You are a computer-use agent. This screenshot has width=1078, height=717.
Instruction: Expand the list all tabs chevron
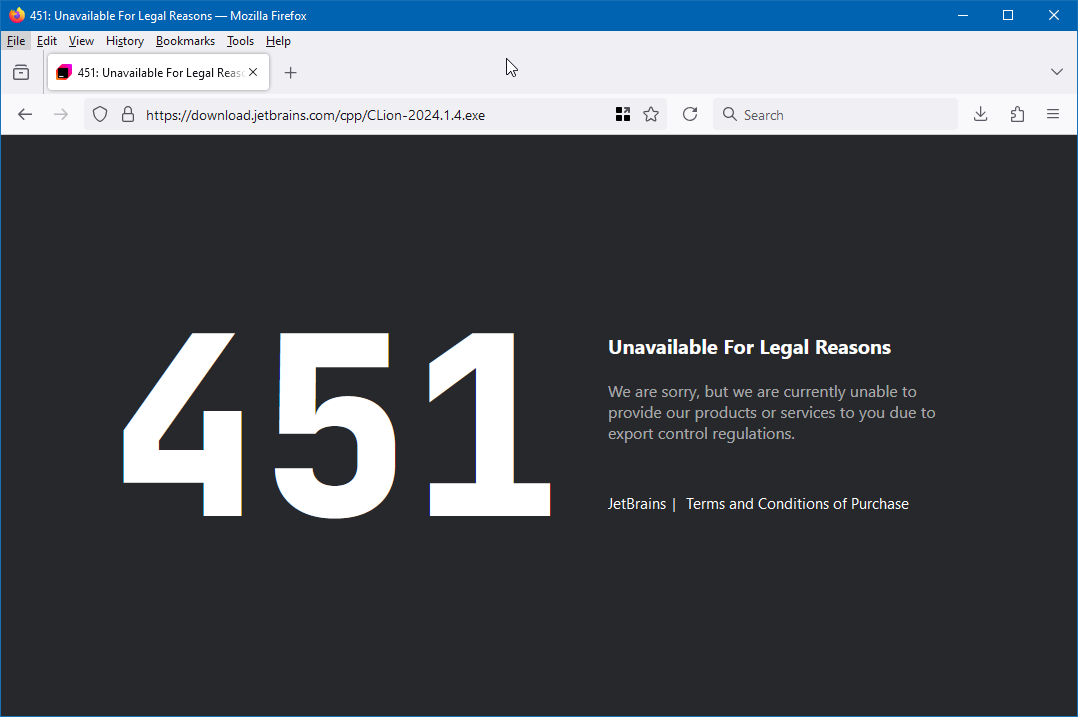click(1057, 71)
